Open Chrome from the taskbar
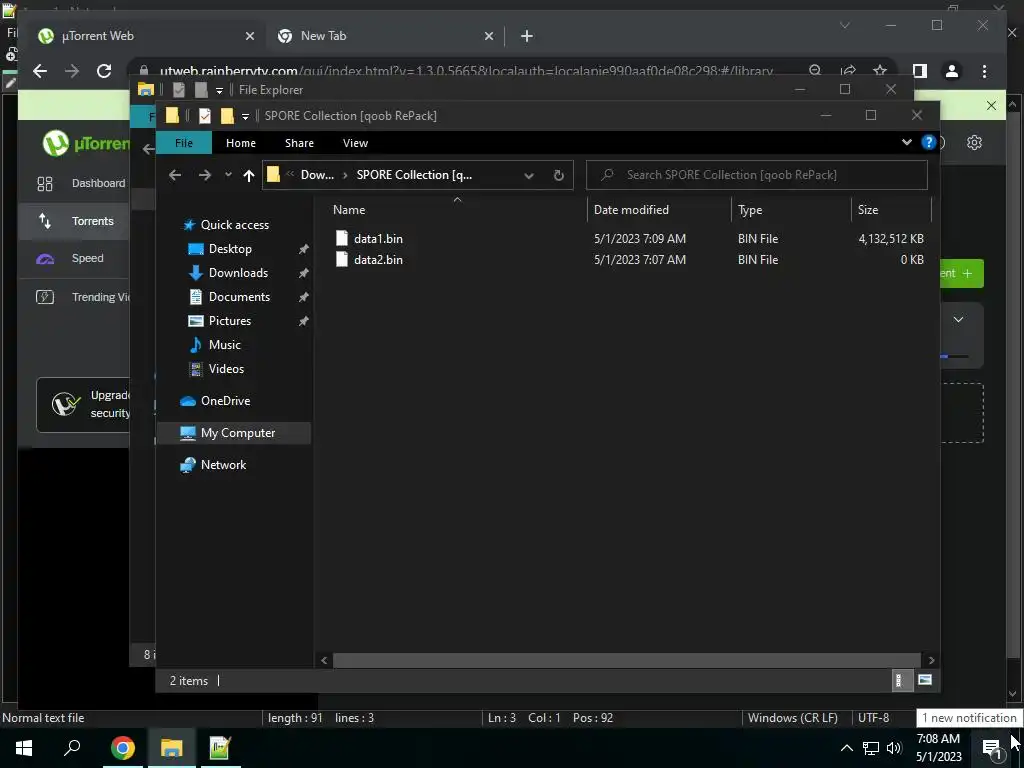Image resolution: width=1024 pixels, height=768 pixels. [x=122, y=748]
